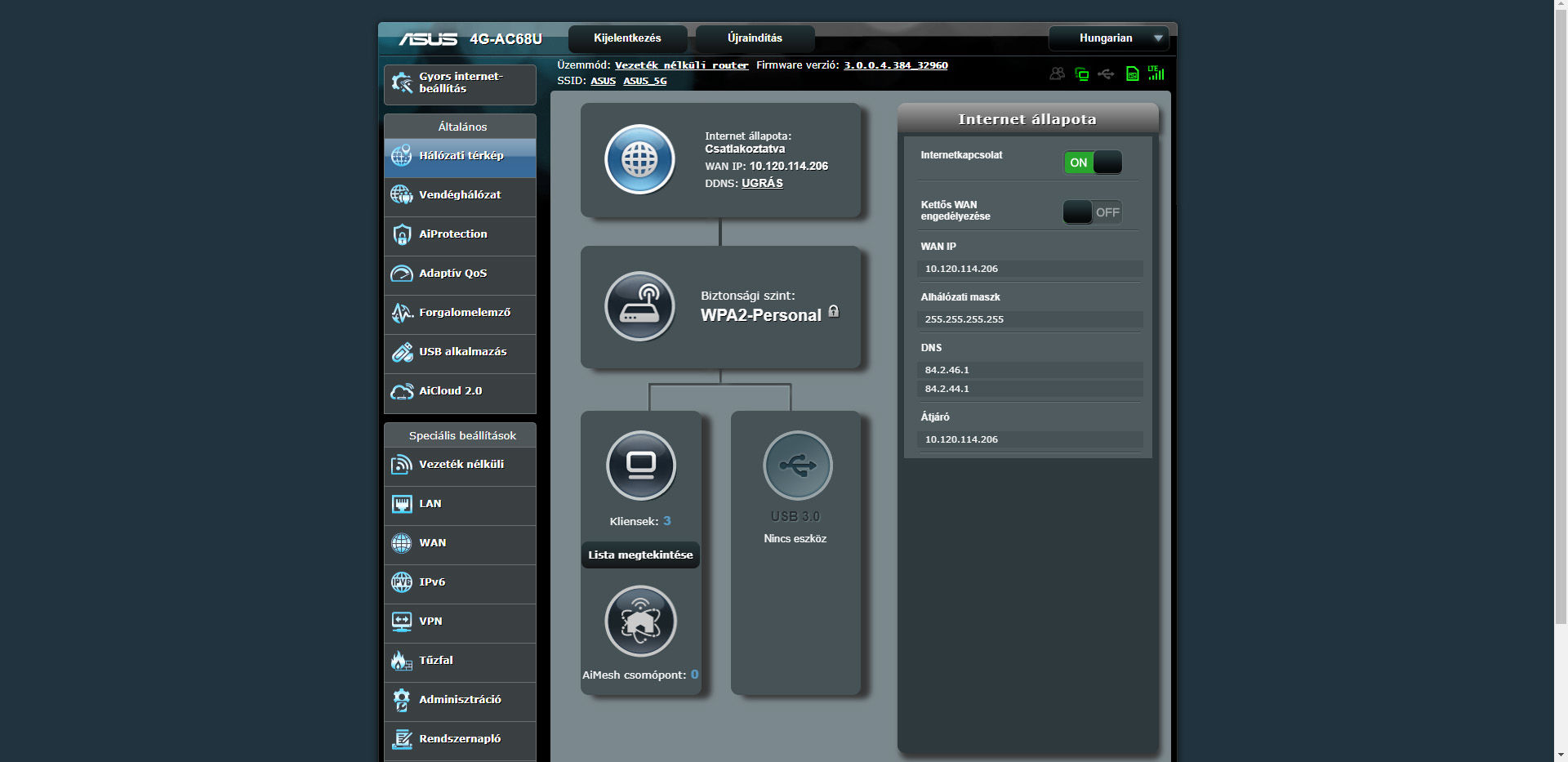Screen dimensions: 1568x762
Task: Click the LAN port icon in sidebar
Action: [x=402, y=504]
